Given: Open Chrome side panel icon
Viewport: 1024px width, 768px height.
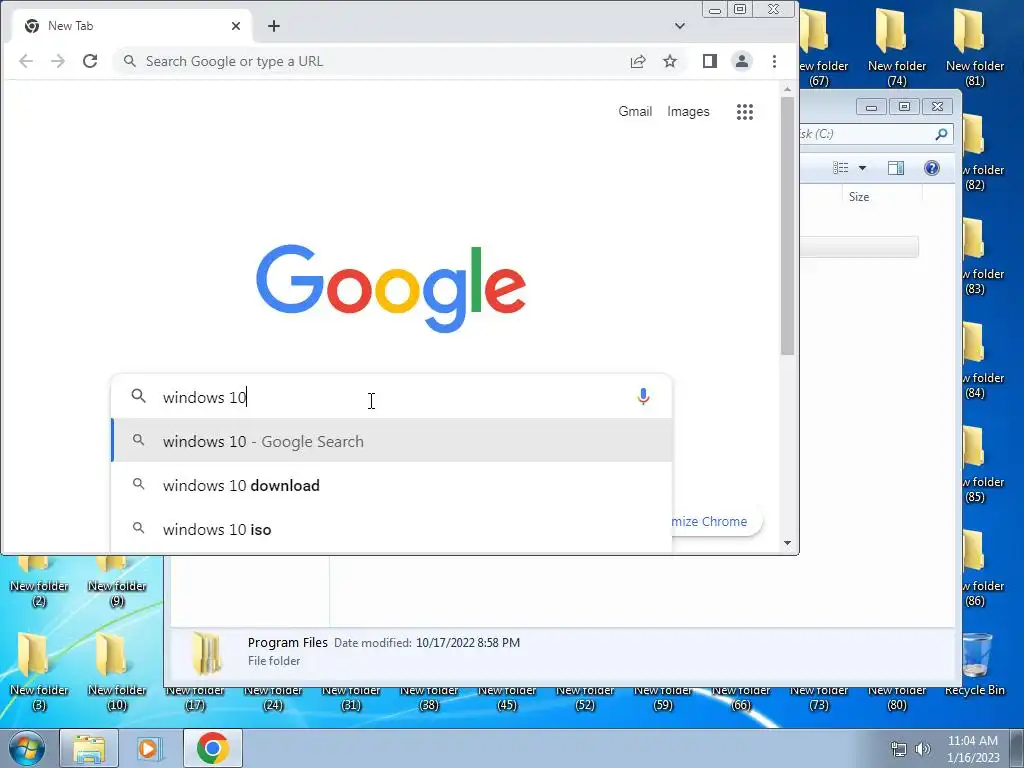Looking at the screenshot, I should [710, 61].
